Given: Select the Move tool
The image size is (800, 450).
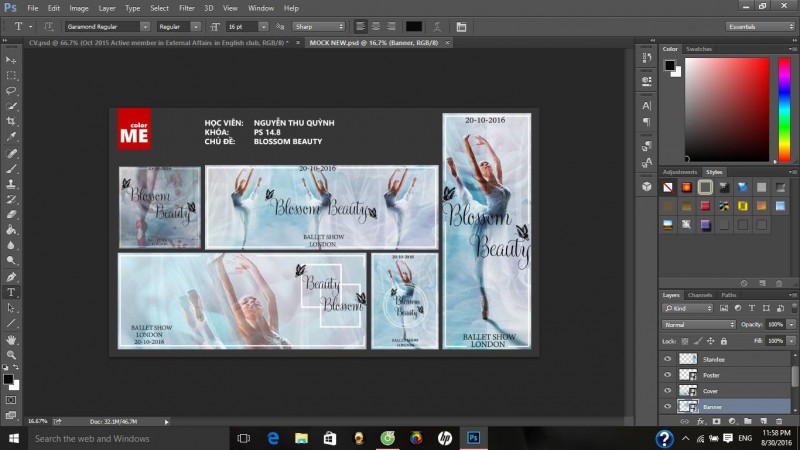Looking at the screenshot, I should 11,60.
